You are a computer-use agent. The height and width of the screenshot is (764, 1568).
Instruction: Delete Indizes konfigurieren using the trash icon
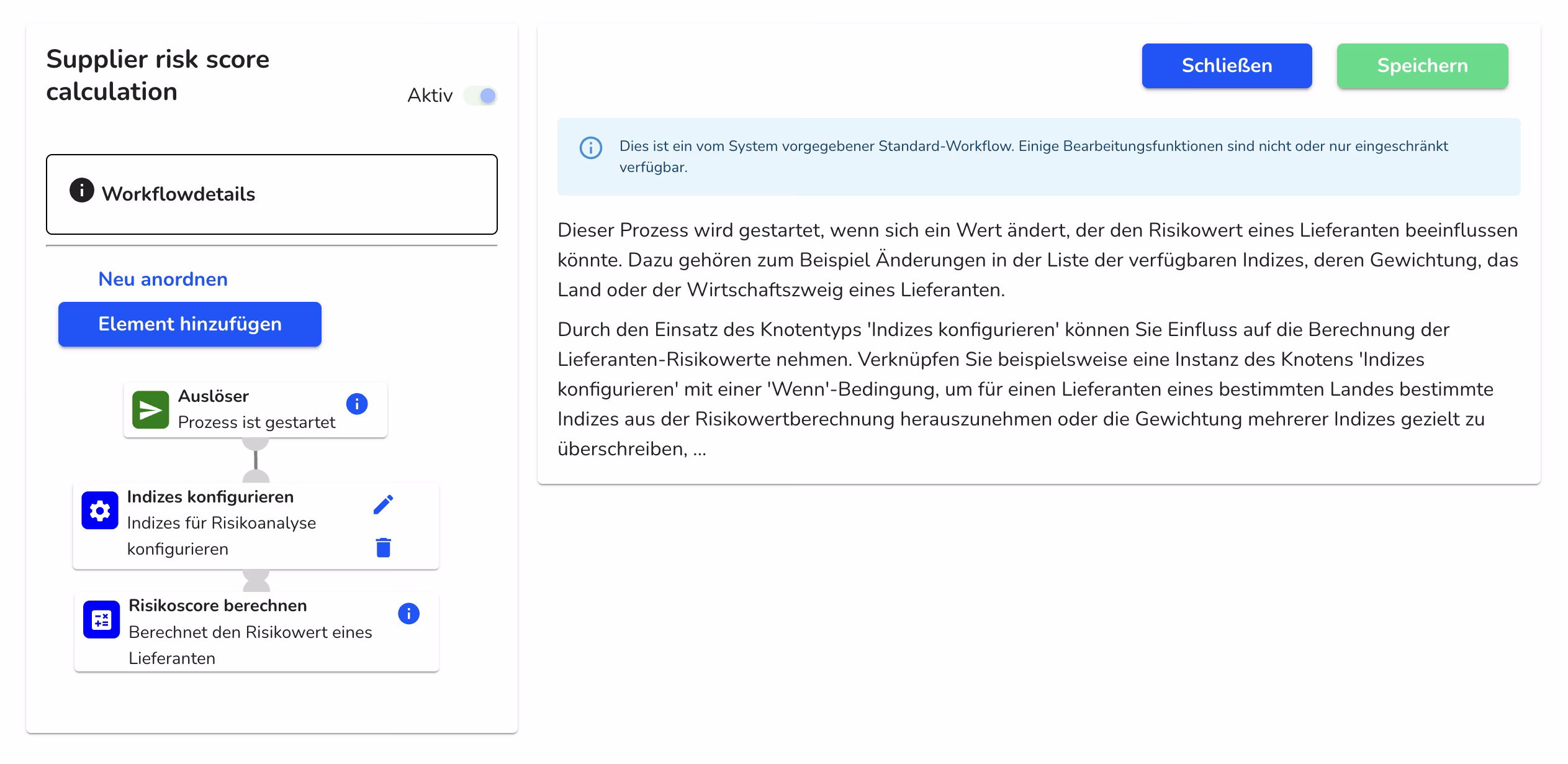[x=382, y=547]
